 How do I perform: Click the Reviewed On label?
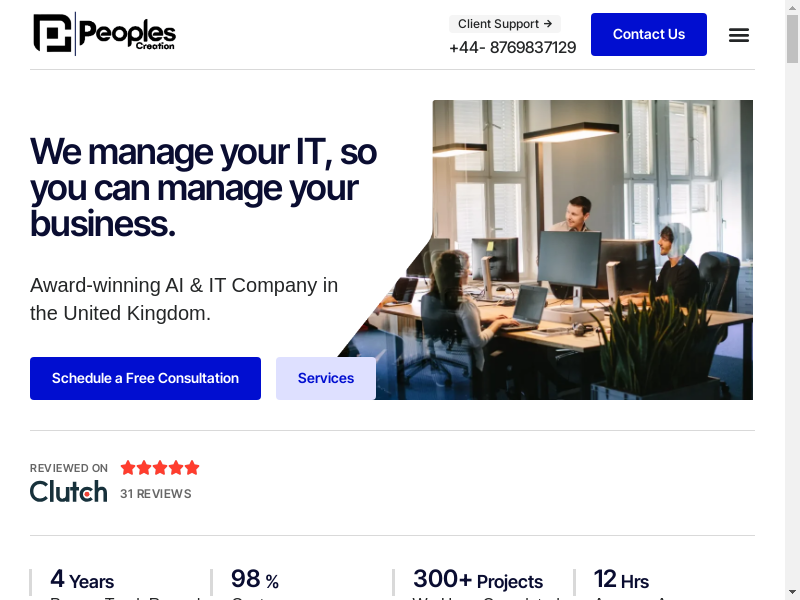[69, 468]
